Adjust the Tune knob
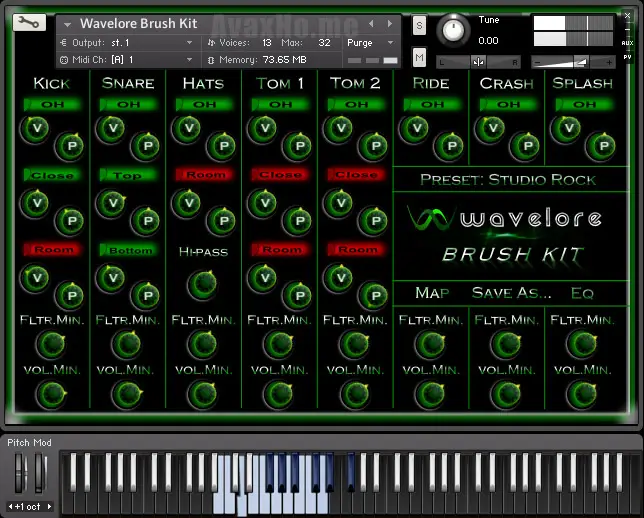Screen dimensions: 644x518 pyautogui.click(x=453, y=30)
